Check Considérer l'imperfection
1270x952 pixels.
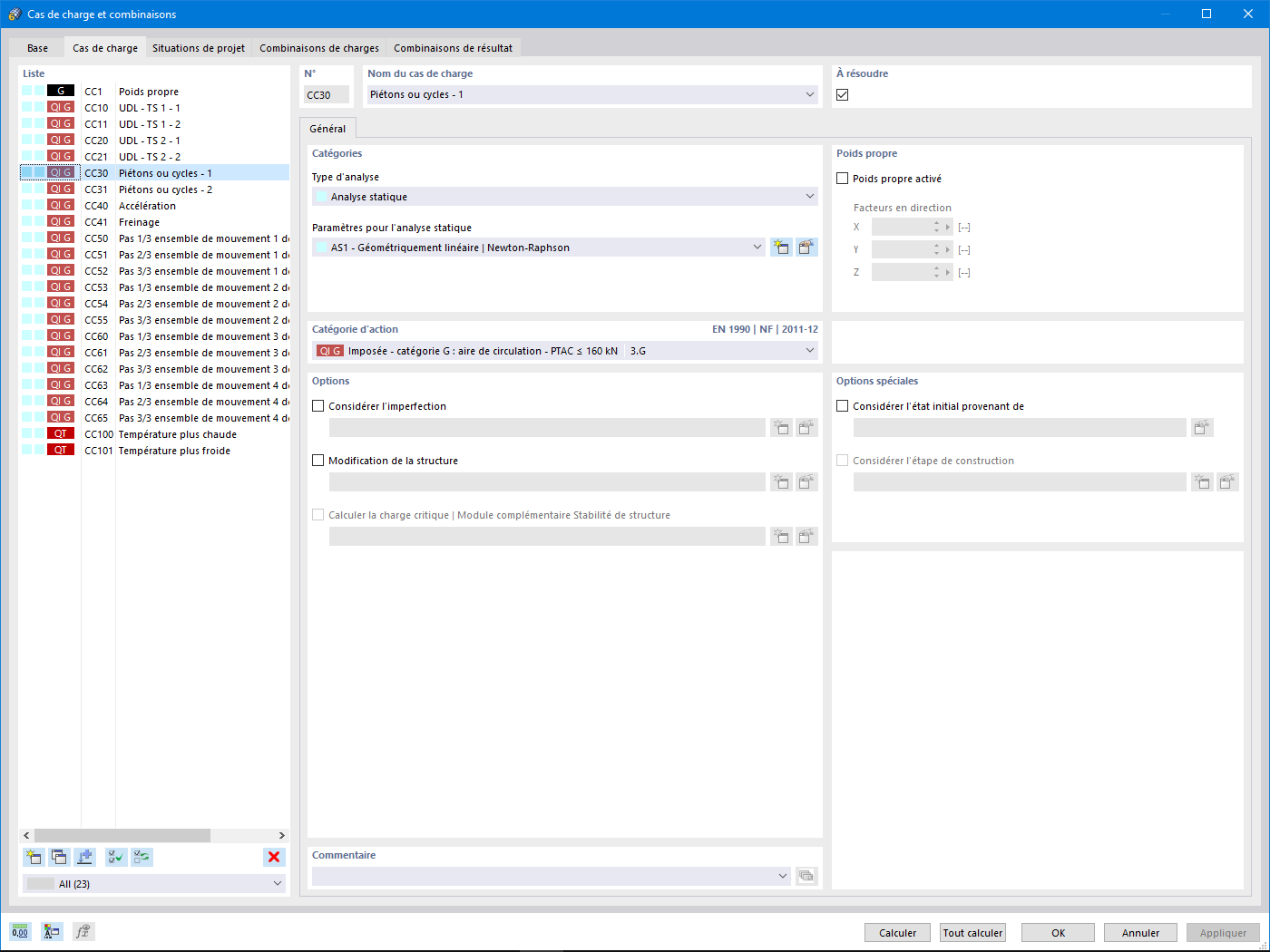318,406
